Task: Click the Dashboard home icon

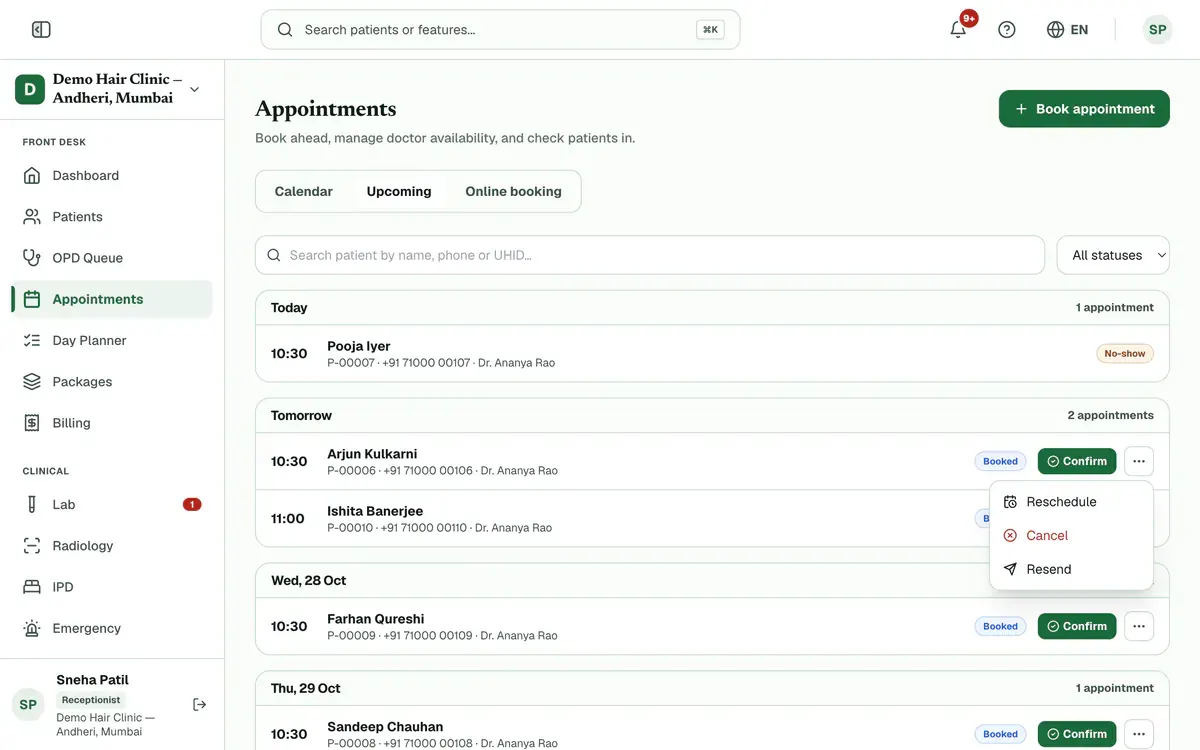Action: [32, 176]
